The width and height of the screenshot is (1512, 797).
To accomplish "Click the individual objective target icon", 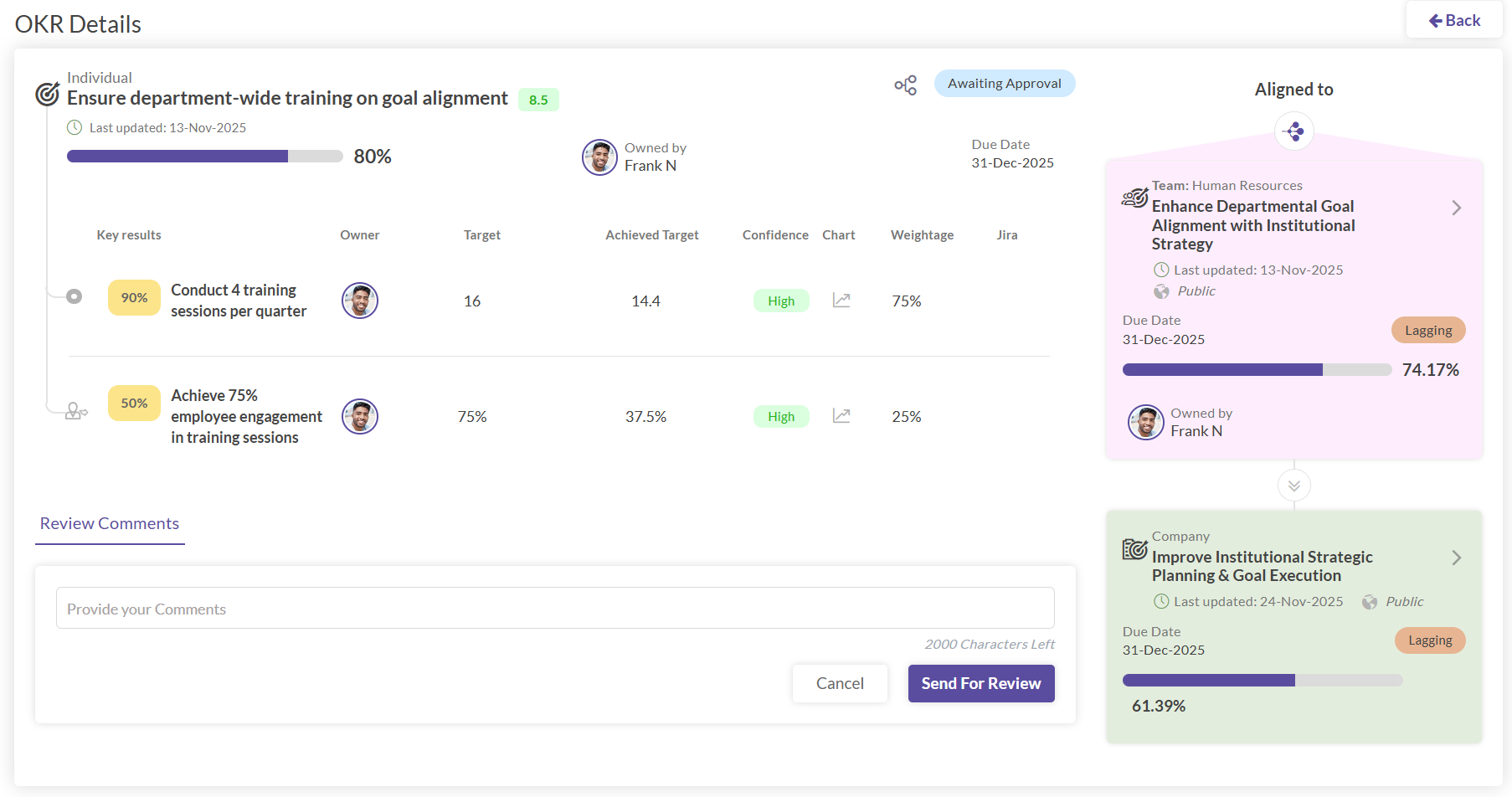I will tap(48, 94).
